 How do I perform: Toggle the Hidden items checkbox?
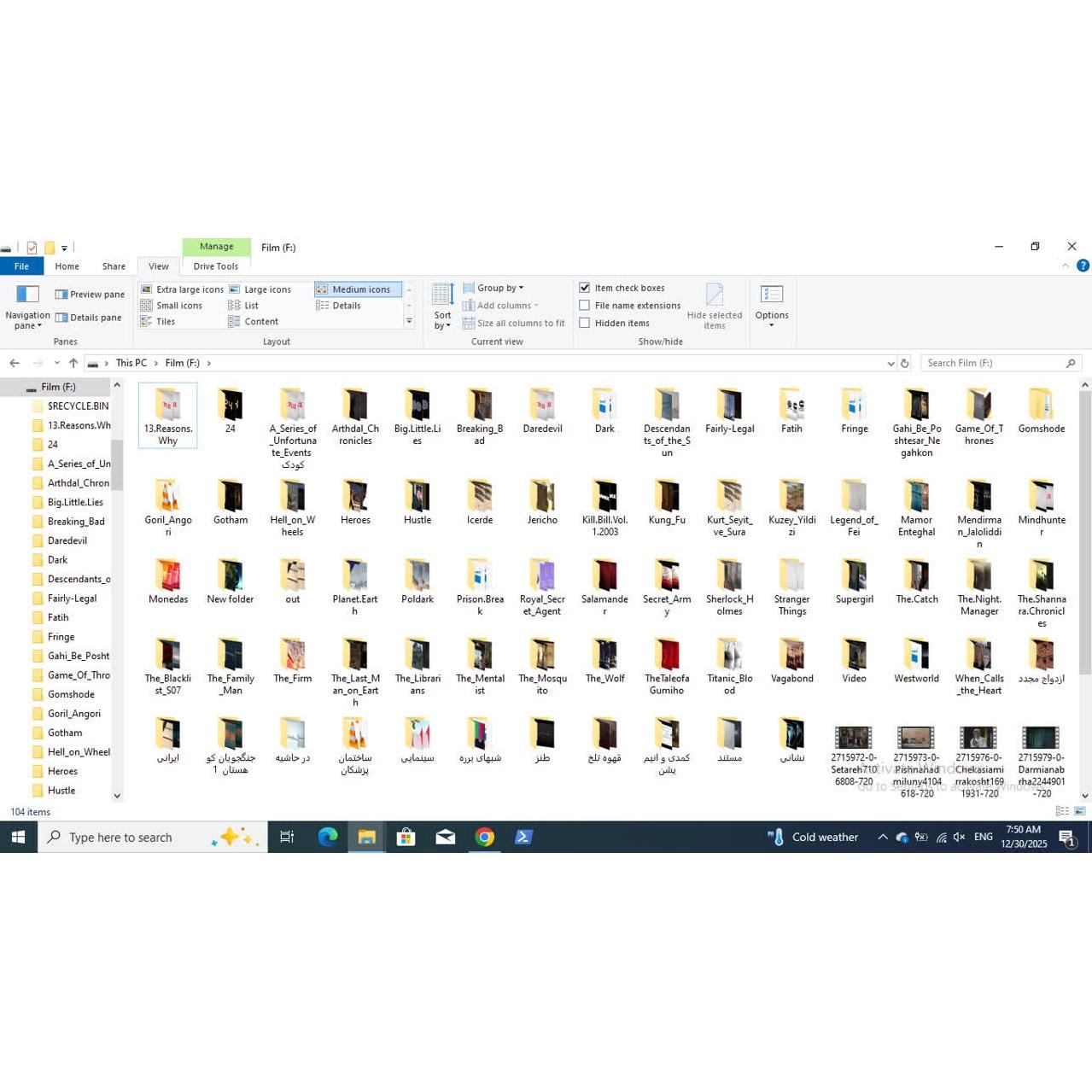pyautogui.click(x=585, y=323)
